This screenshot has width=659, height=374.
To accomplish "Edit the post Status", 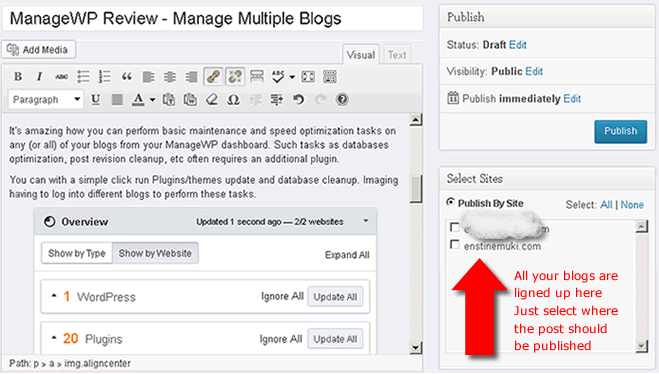I will pyautogui.click(x=518, y=45).
